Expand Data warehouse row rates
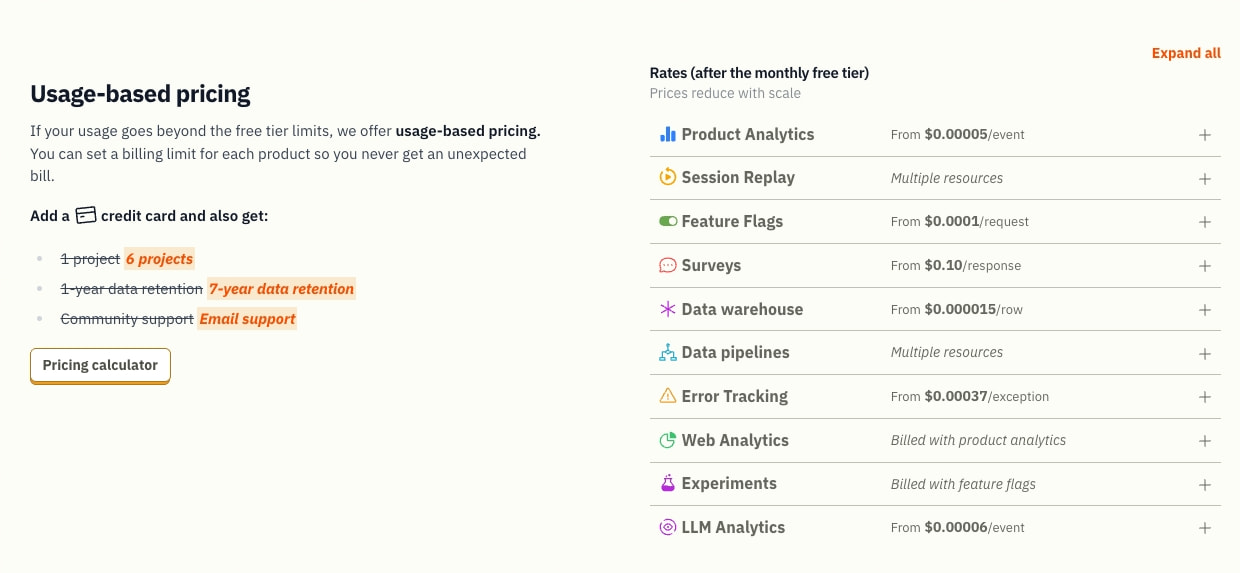 click(1205, 310)
